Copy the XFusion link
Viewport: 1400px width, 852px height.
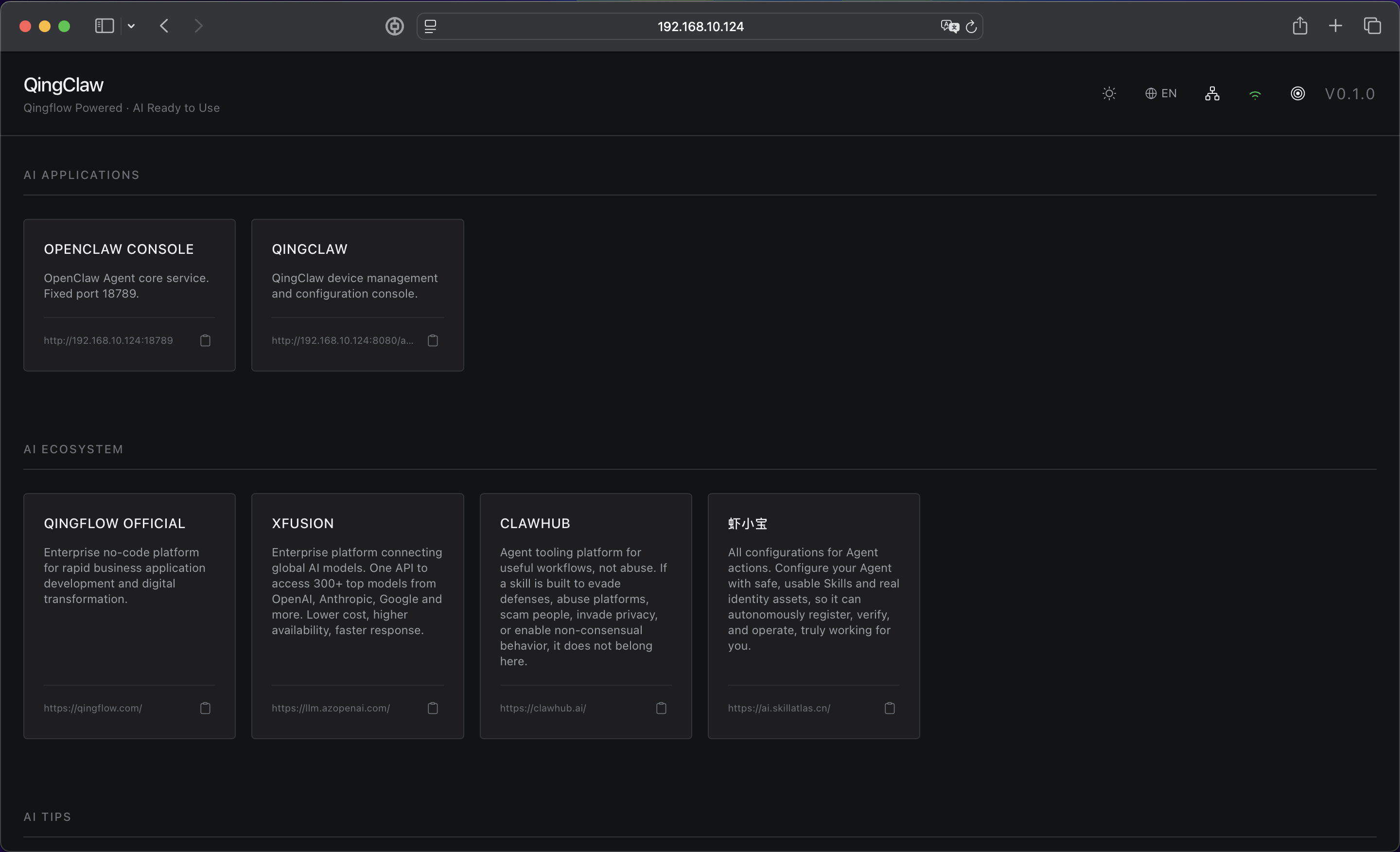[433, 708]
